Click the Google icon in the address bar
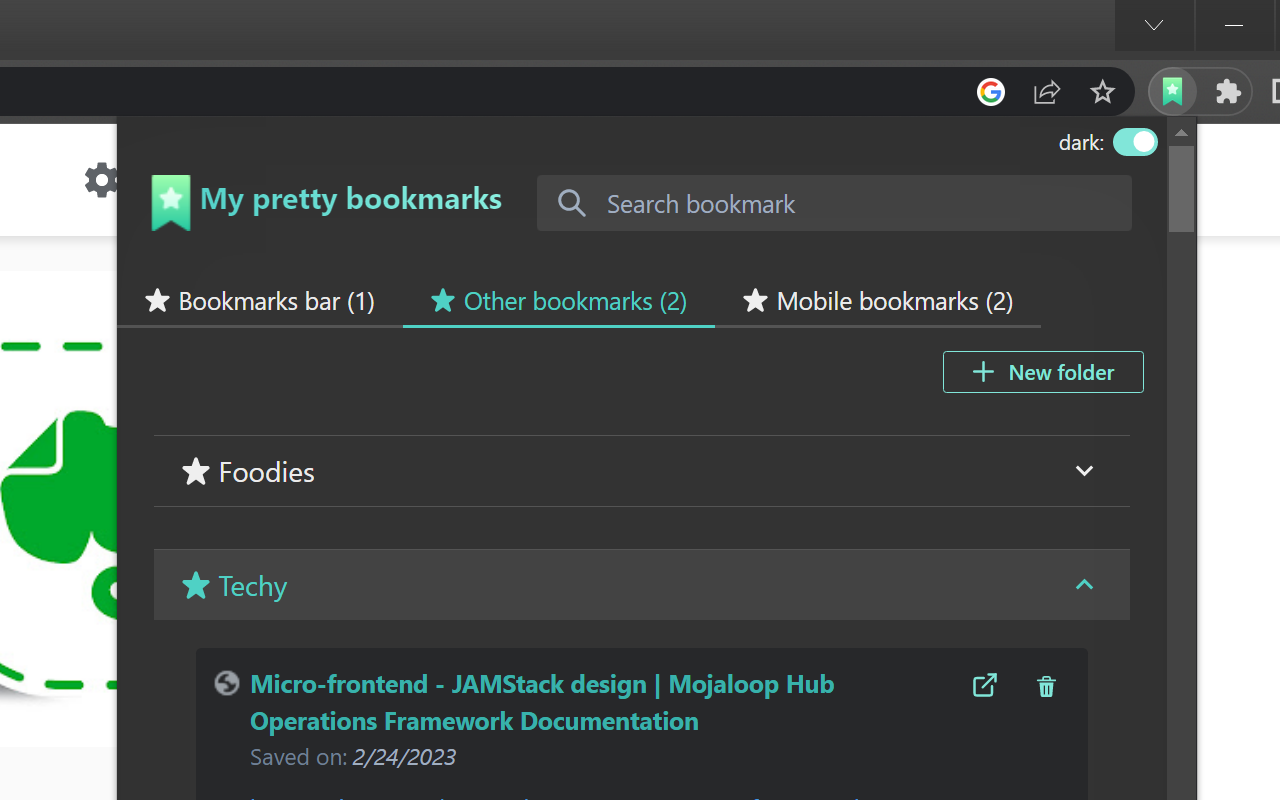Image resolution: width=1280 pixels, height=800 pixels. coord(990,91)
